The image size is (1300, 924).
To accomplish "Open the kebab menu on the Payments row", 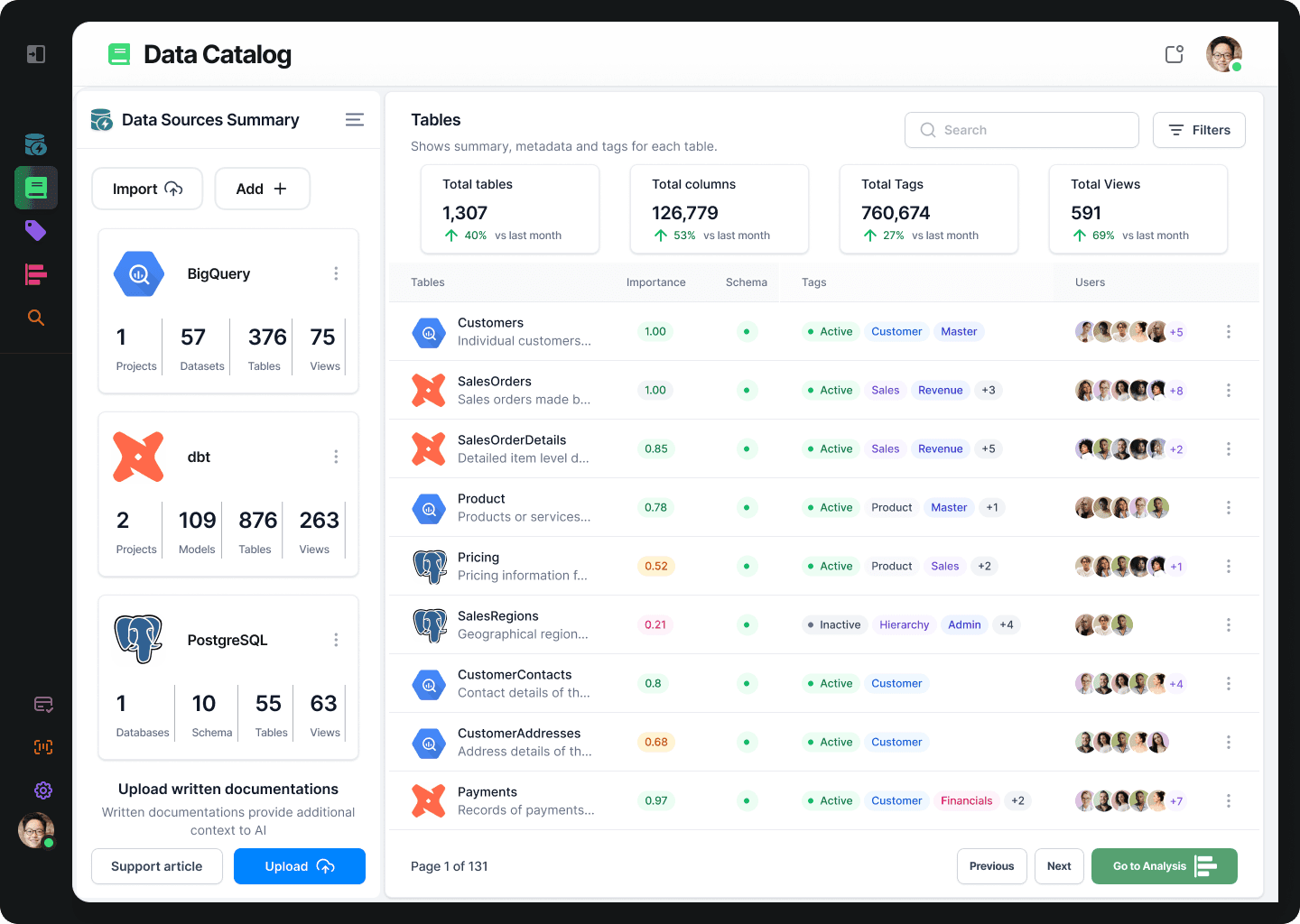I will [1228, 800].
